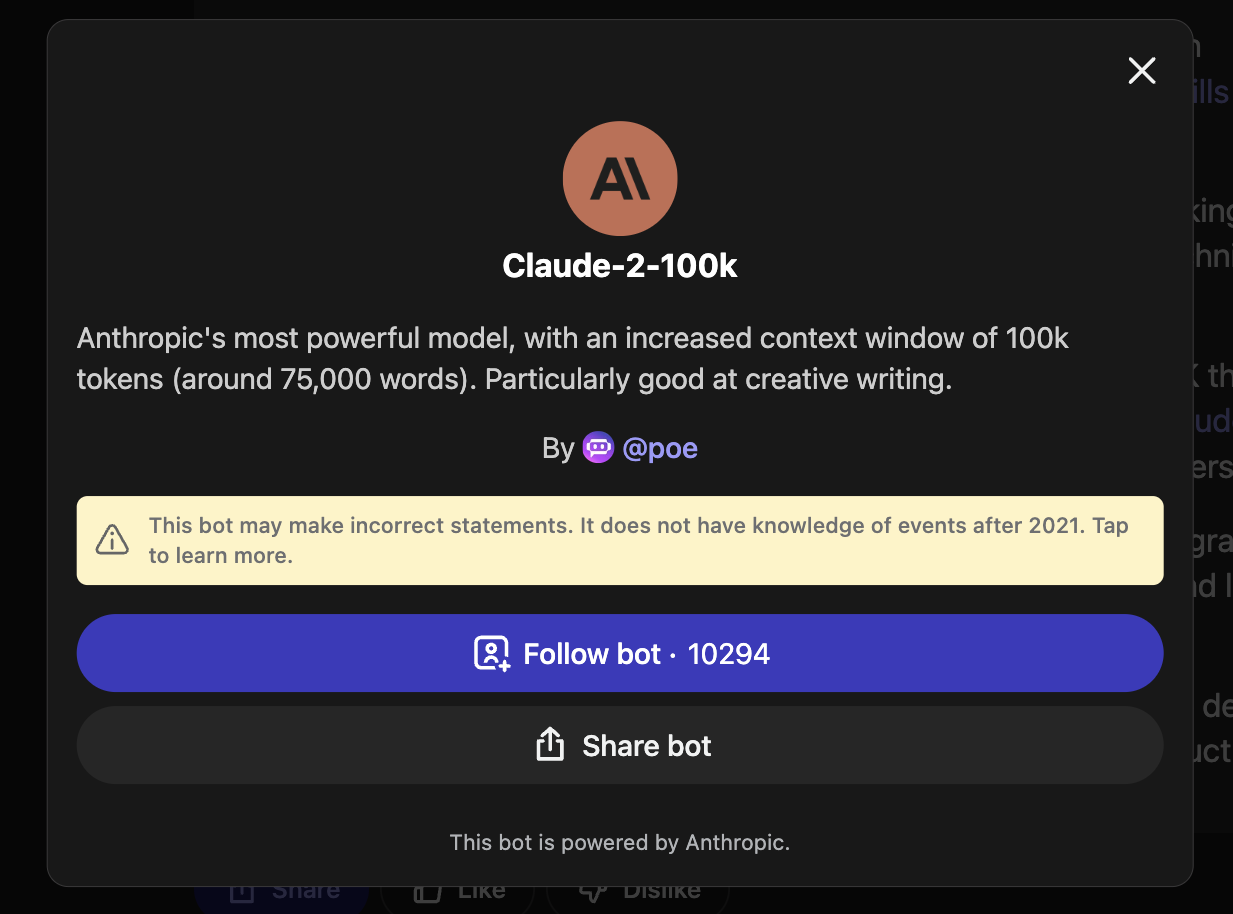Click the Anthropic logo avatar
This screenshot has width=1233, height=914.
point(620,178)
